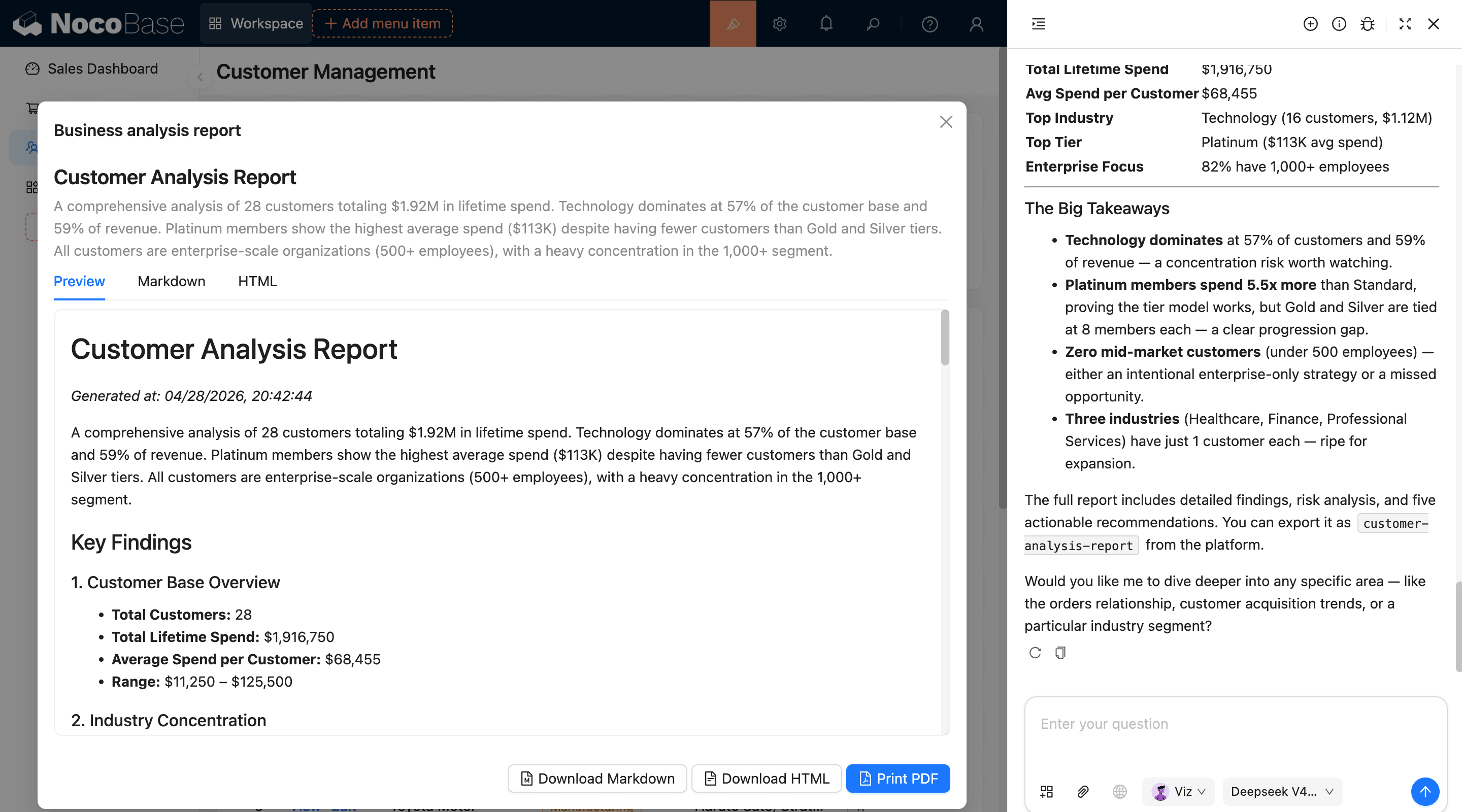Switch to the Markdown tab
The image size is (1462, 812).
pyautogui.click(x=172, y=282)
